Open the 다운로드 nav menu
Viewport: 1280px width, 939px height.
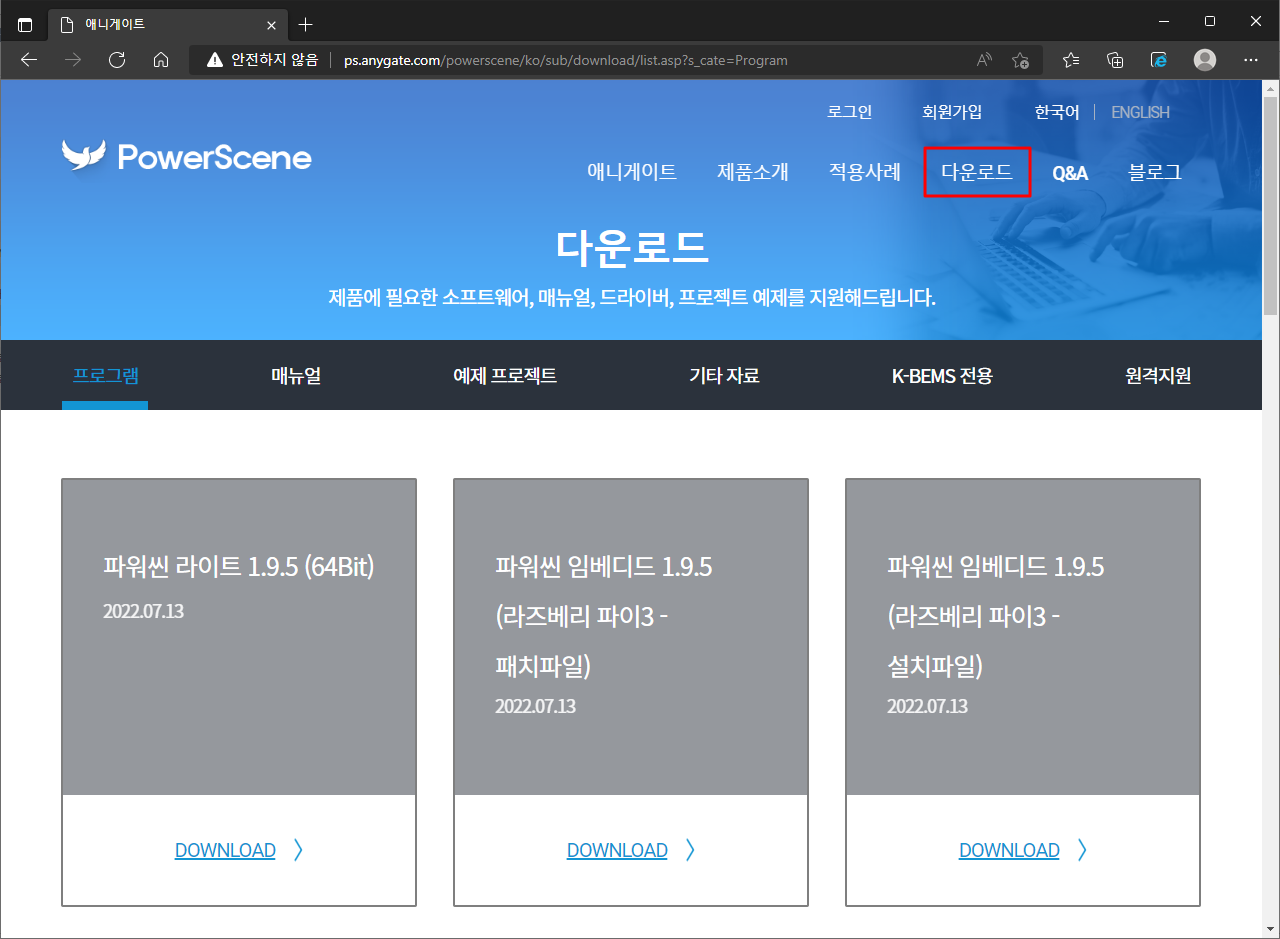[x=977, y=172]
